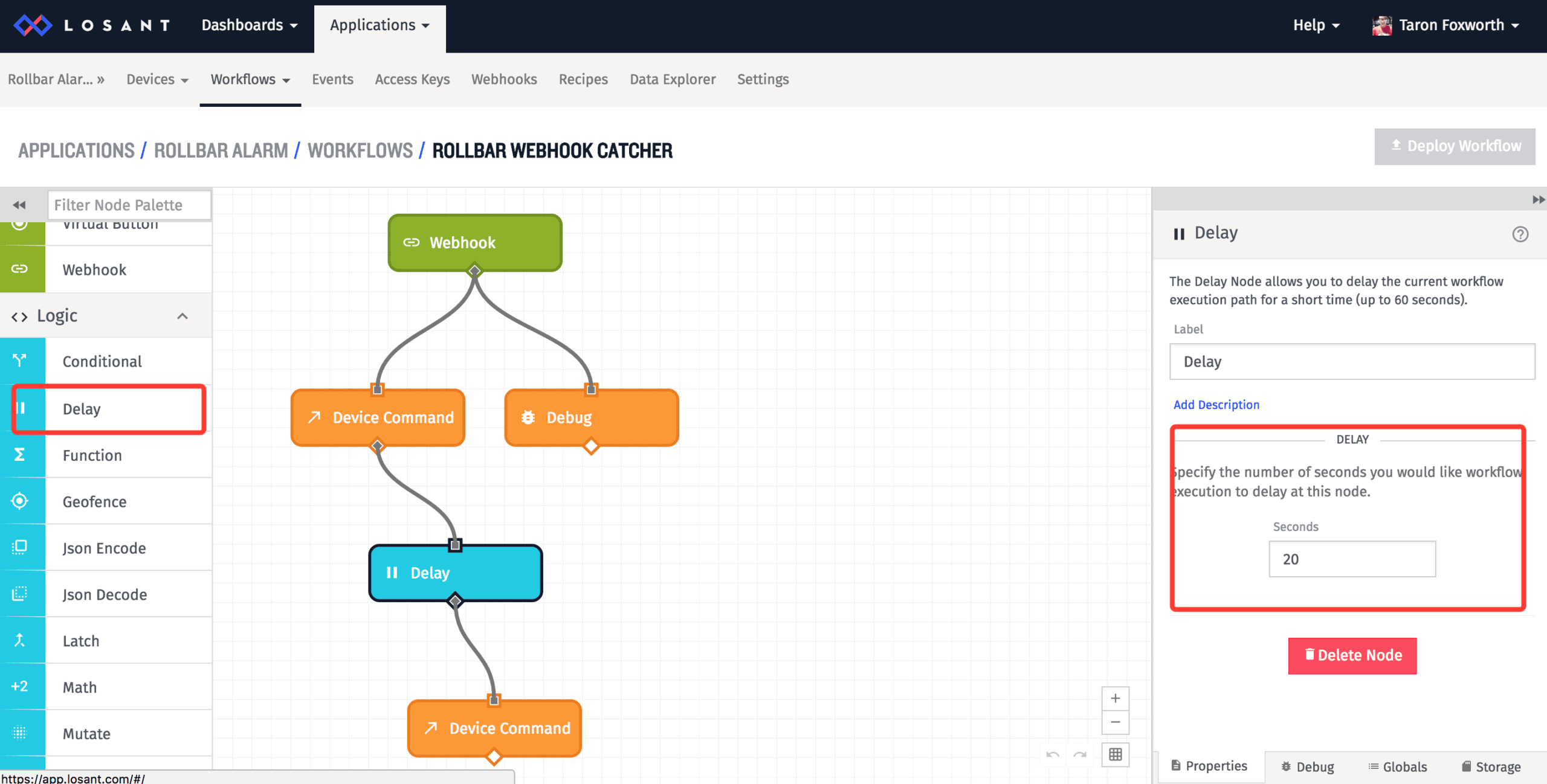
Task: Click the Losant logo icon
Action: pos(33,25)
